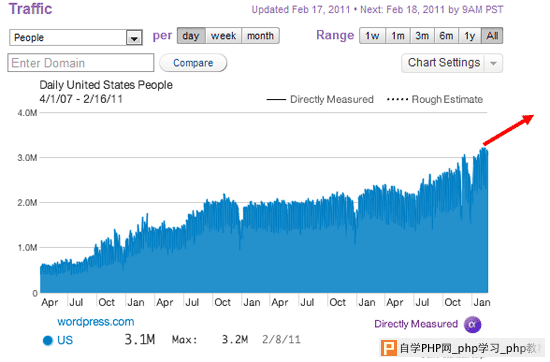The height and width of the screenshot is (362, 550).
Task: Set range to 1y
Action: coord(470,36)
